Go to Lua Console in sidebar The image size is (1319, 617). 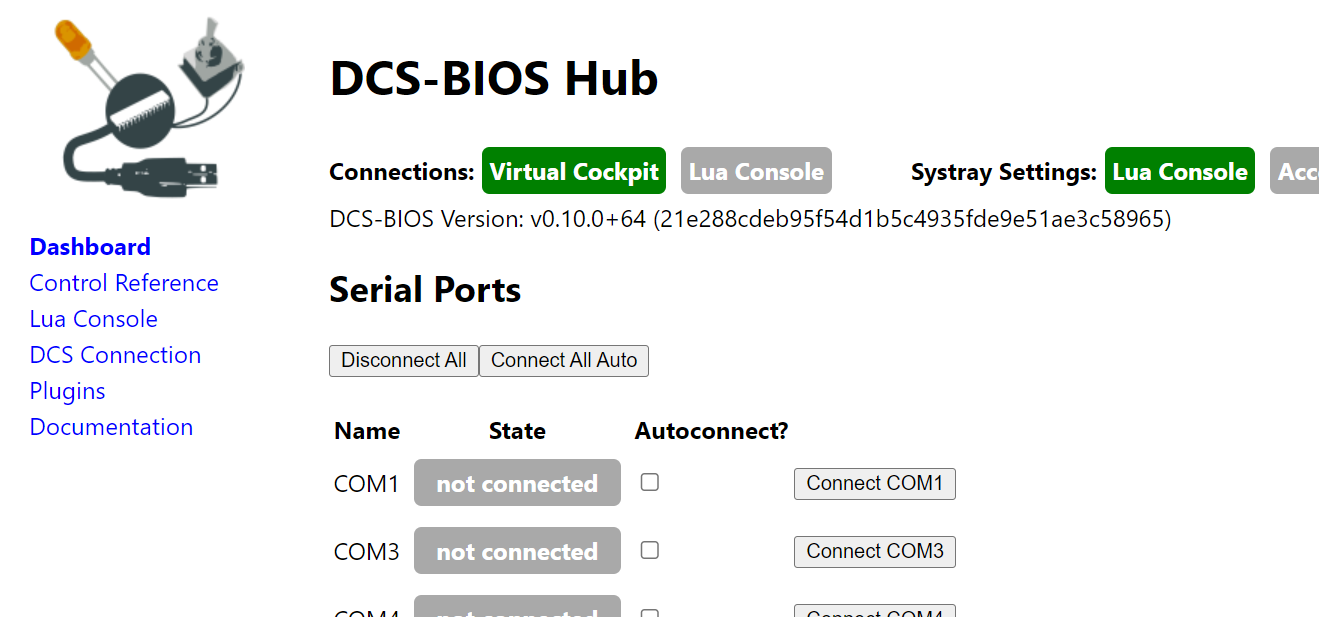(94, 319)
